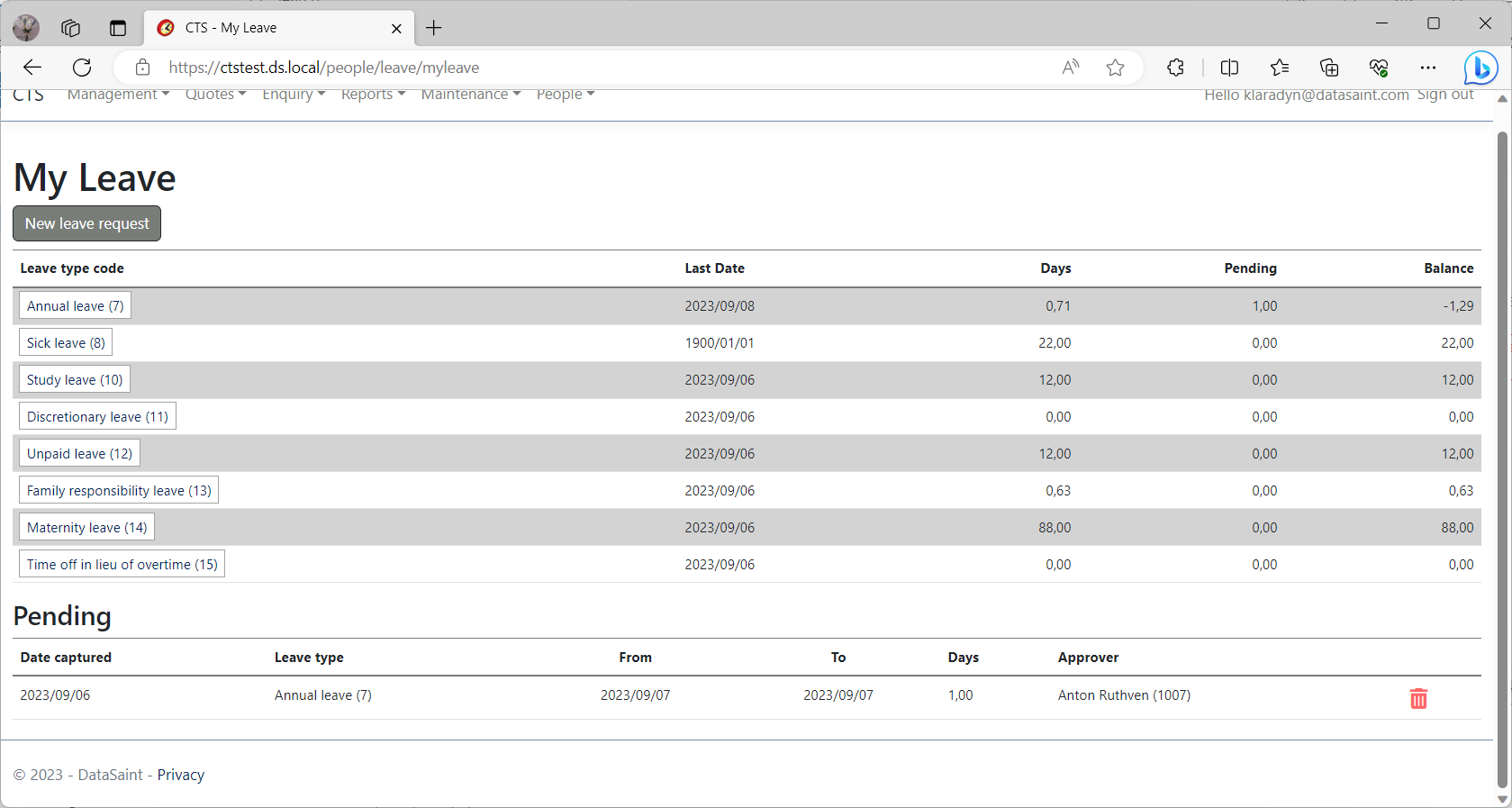Open the Privacy link in footer
1512x808 pixels.
point(181,775)
